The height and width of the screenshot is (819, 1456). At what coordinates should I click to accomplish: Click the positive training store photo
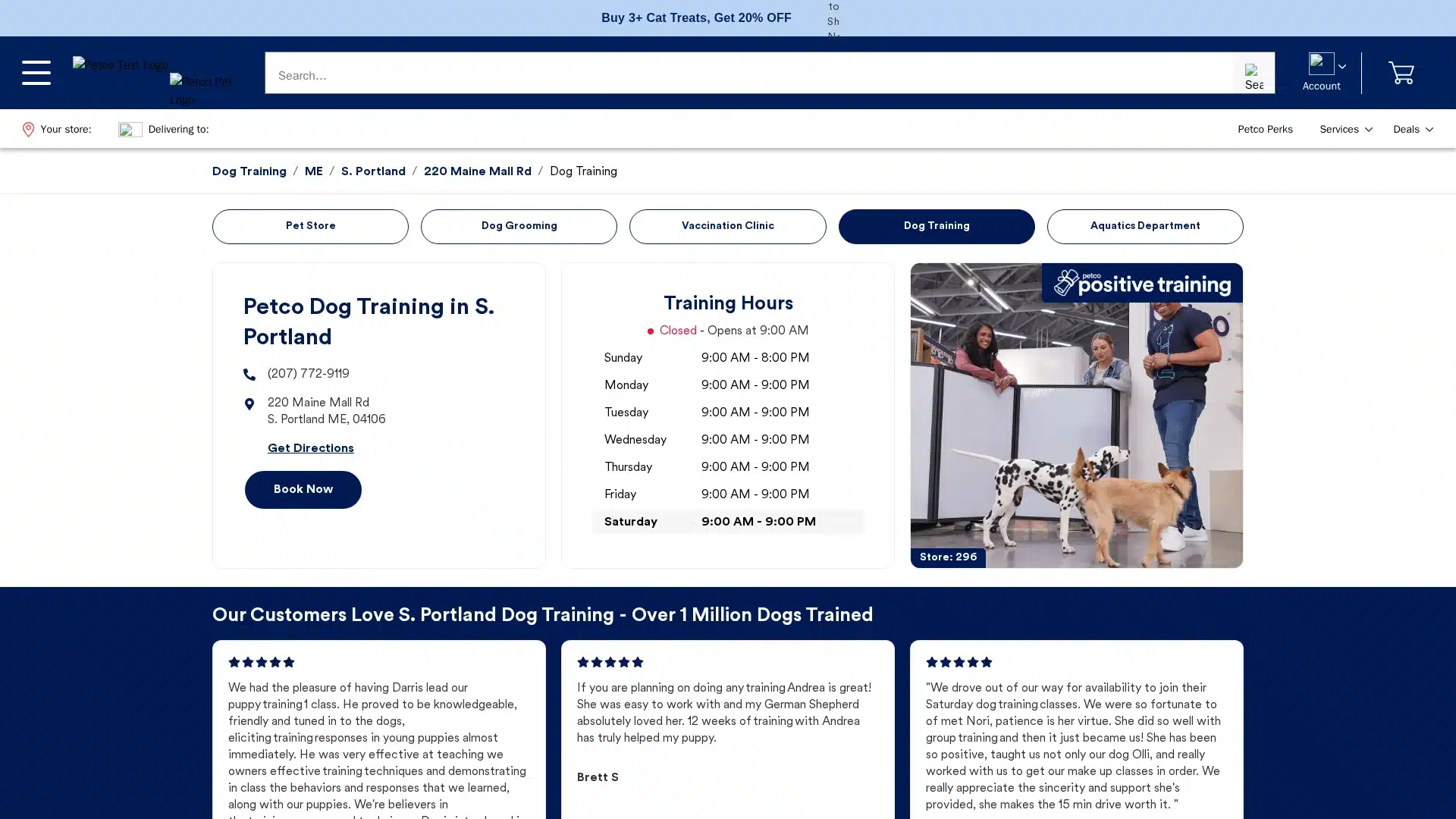(1076, 416)
